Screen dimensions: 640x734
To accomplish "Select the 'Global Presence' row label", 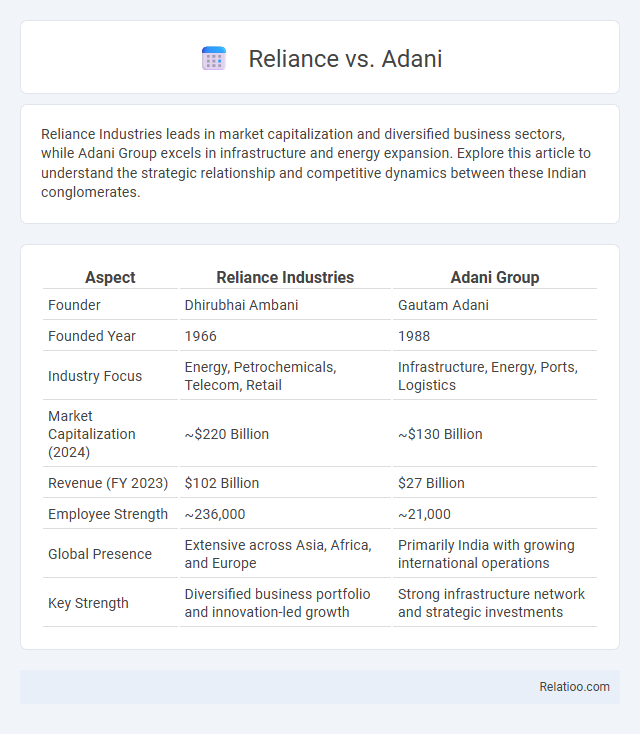I will (x=100, y=554).
